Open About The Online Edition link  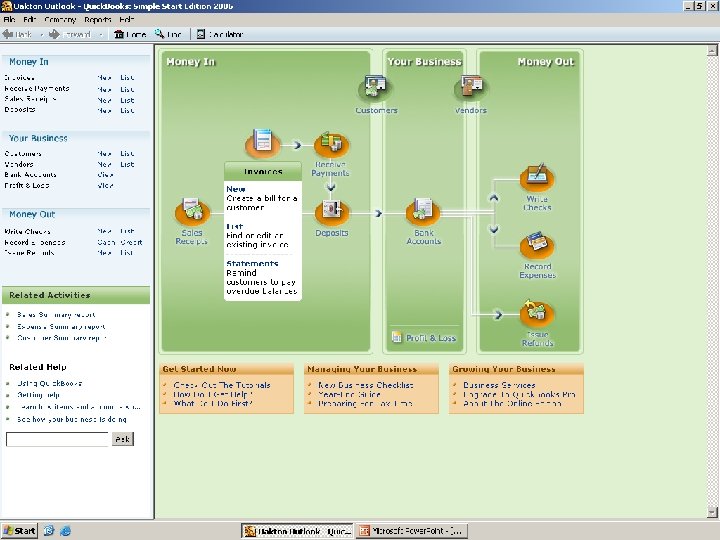tap(512, 403)
